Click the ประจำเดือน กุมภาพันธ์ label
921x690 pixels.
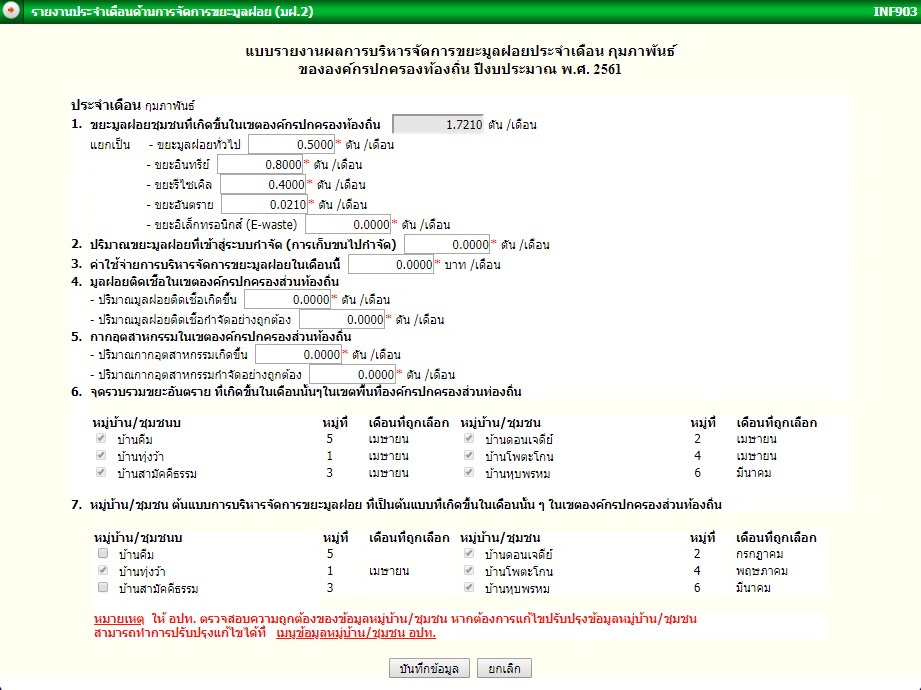(x=133, y=105)
